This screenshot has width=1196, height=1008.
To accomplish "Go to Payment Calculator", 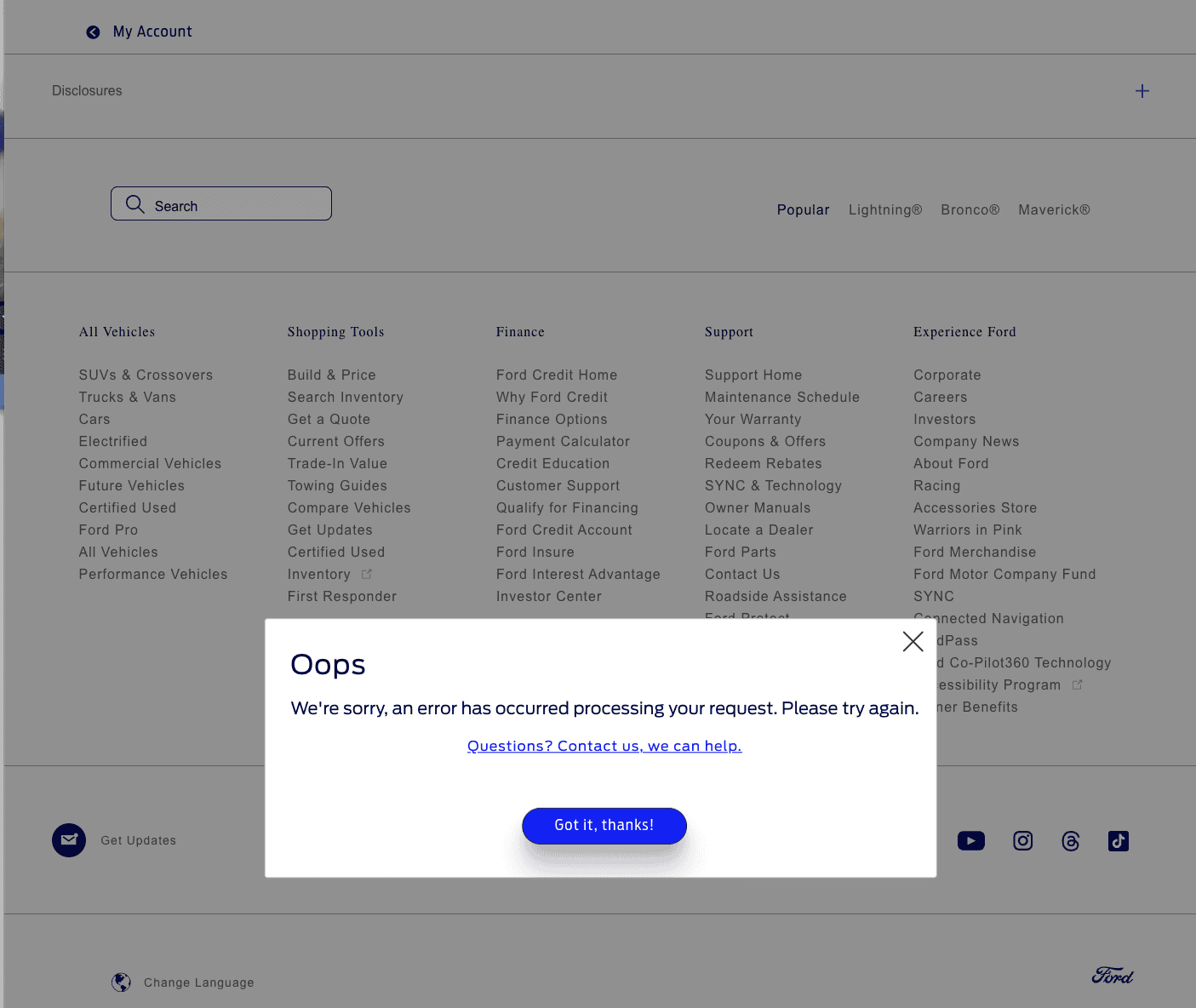I will 563,442.
